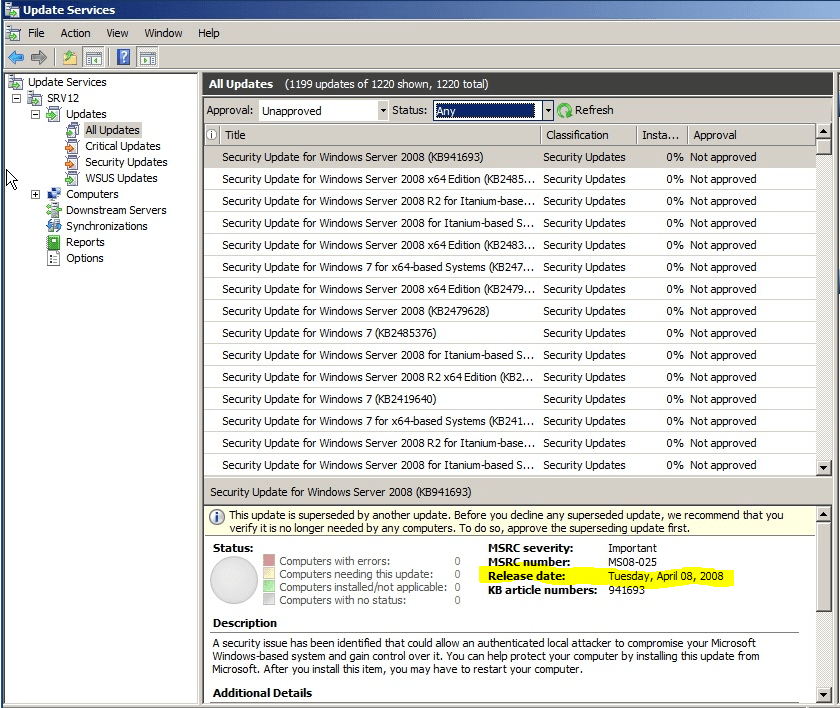Image resolution: width=840 pixels, height=708 pixels.
Task: Click the Update Services root node icon
Action: (x=16, y=82)
